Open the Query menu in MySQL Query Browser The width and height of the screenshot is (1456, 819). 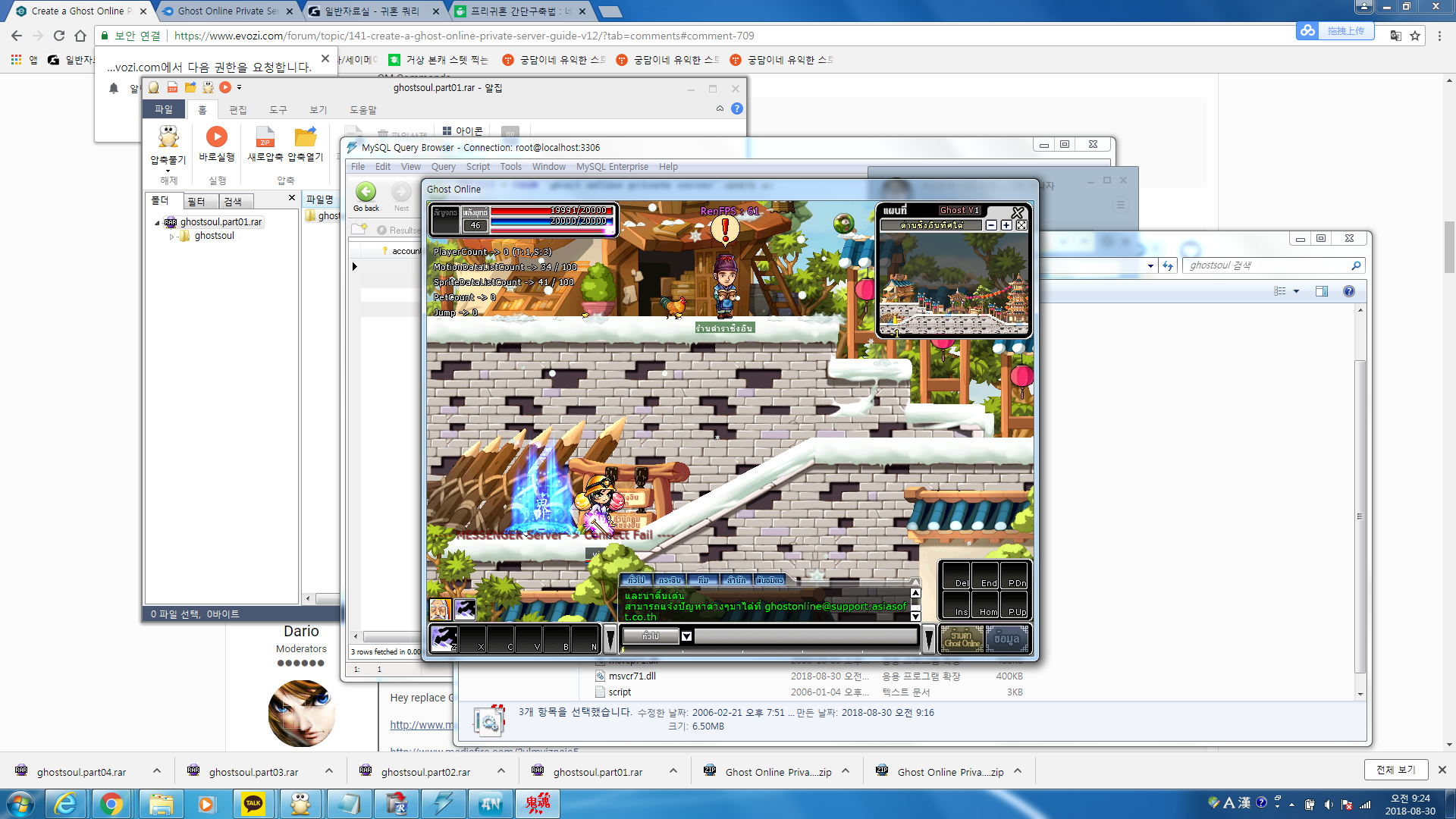[x=443, y=167]
